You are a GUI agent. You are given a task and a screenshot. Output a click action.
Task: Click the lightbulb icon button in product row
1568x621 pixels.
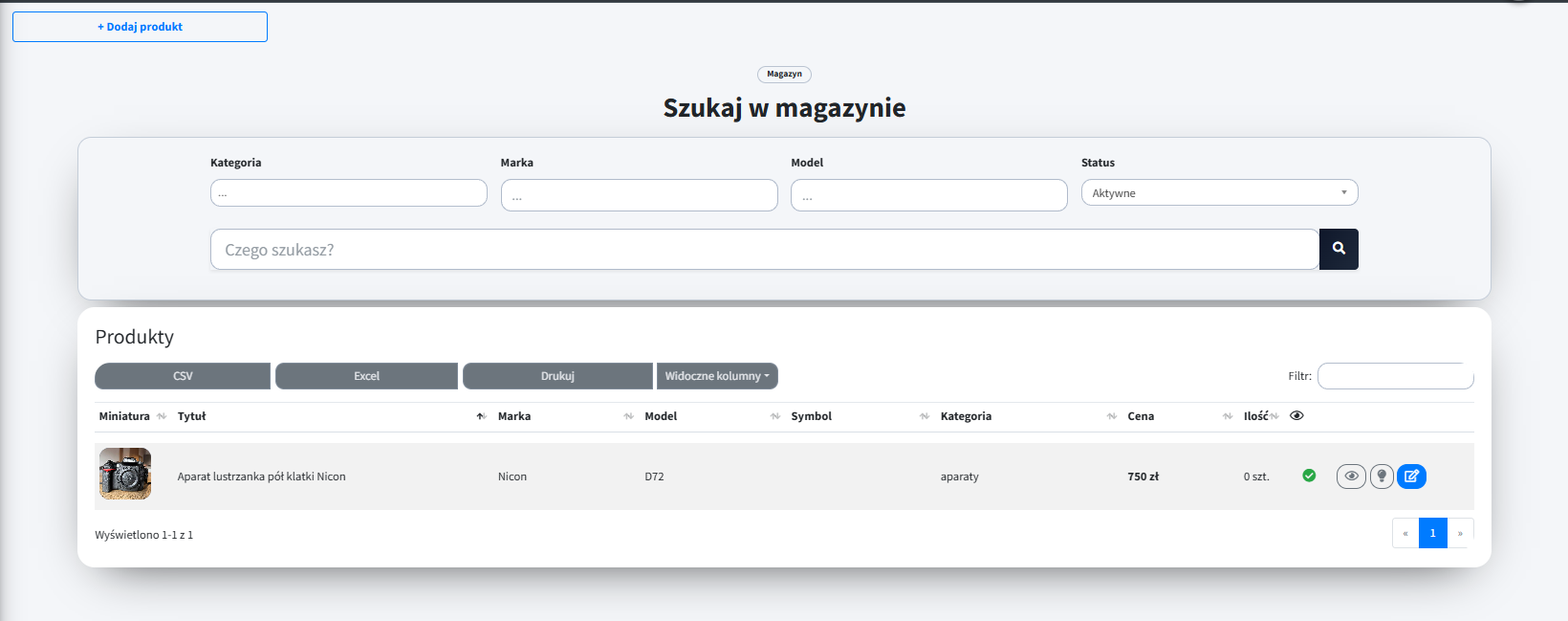pyautogui.click(x=1382, y=476)
